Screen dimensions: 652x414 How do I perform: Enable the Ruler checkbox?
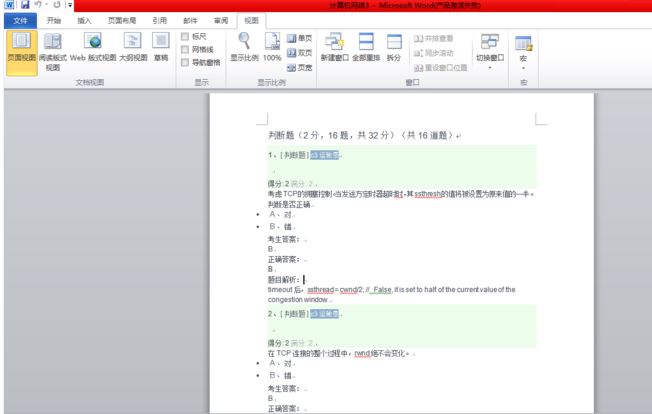tap(185, 37)
